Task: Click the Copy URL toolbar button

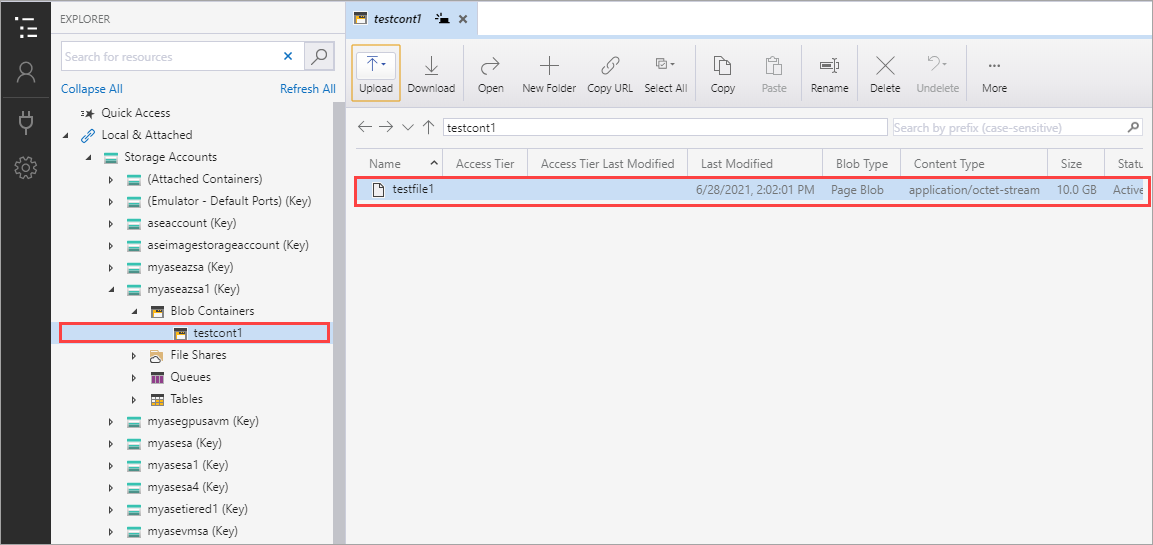Action: click(x=610, y=73)
